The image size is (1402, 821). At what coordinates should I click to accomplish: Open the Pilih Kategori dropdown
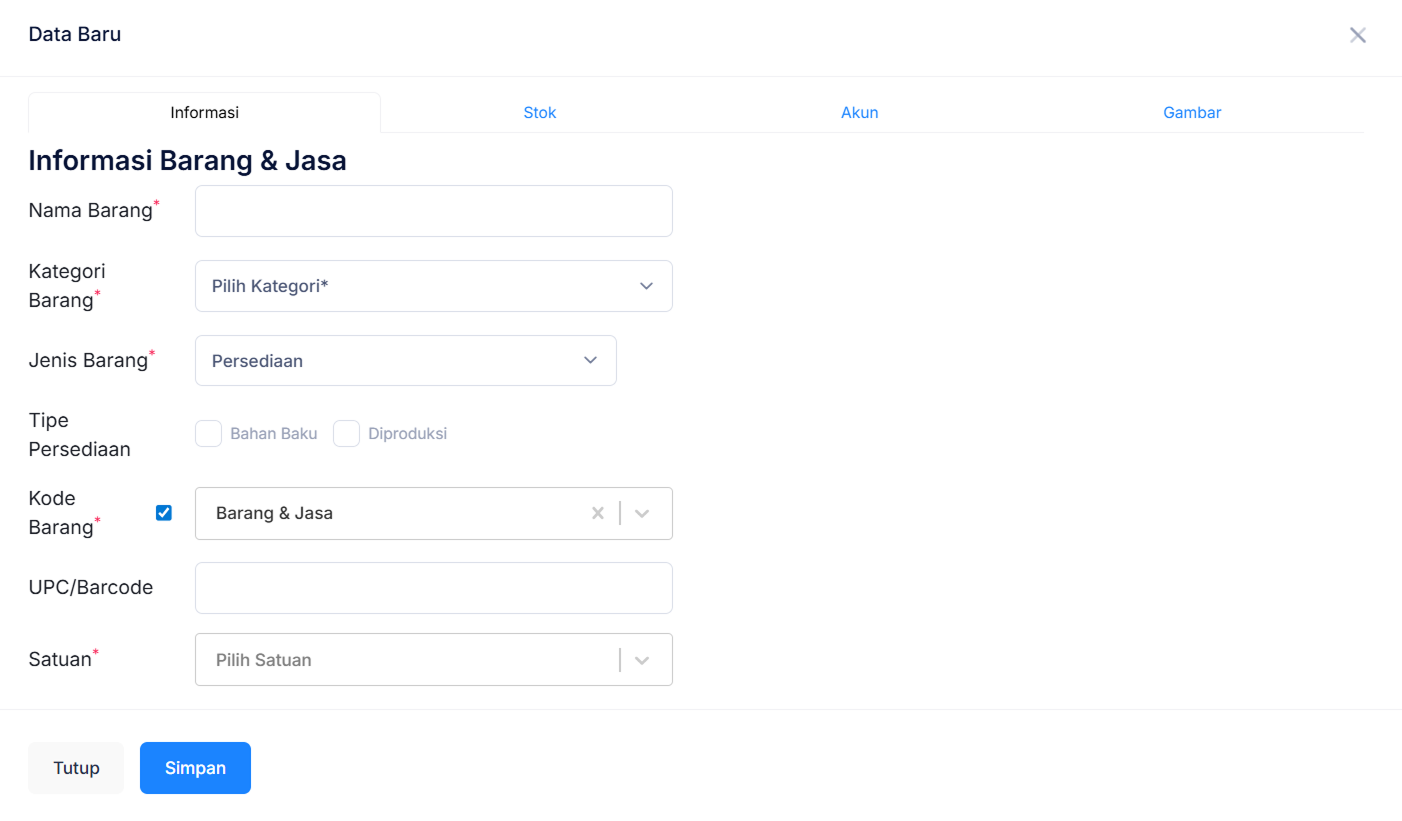point(420,286)
